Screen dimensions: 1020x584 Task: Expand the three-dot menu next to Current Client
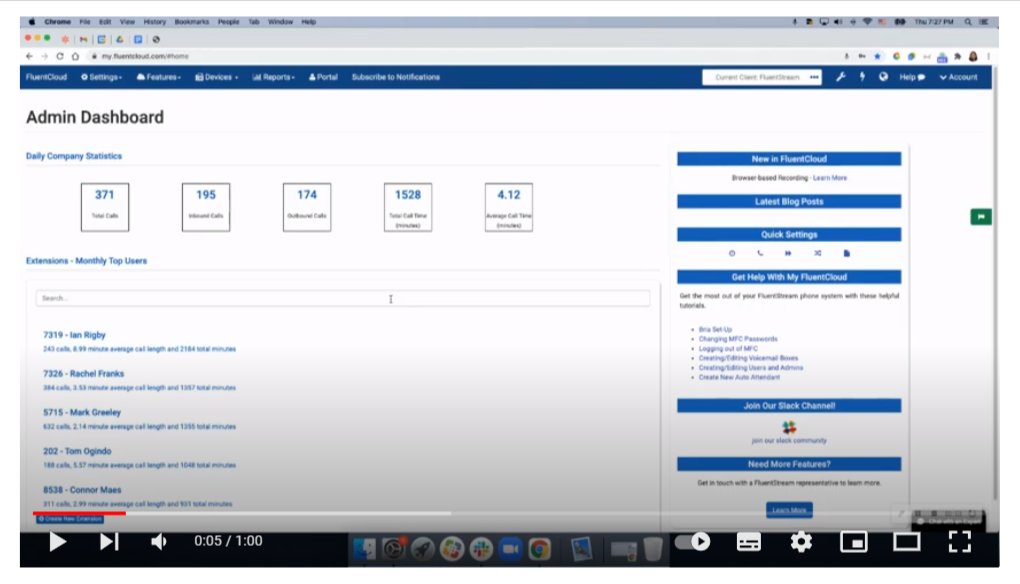815,77
